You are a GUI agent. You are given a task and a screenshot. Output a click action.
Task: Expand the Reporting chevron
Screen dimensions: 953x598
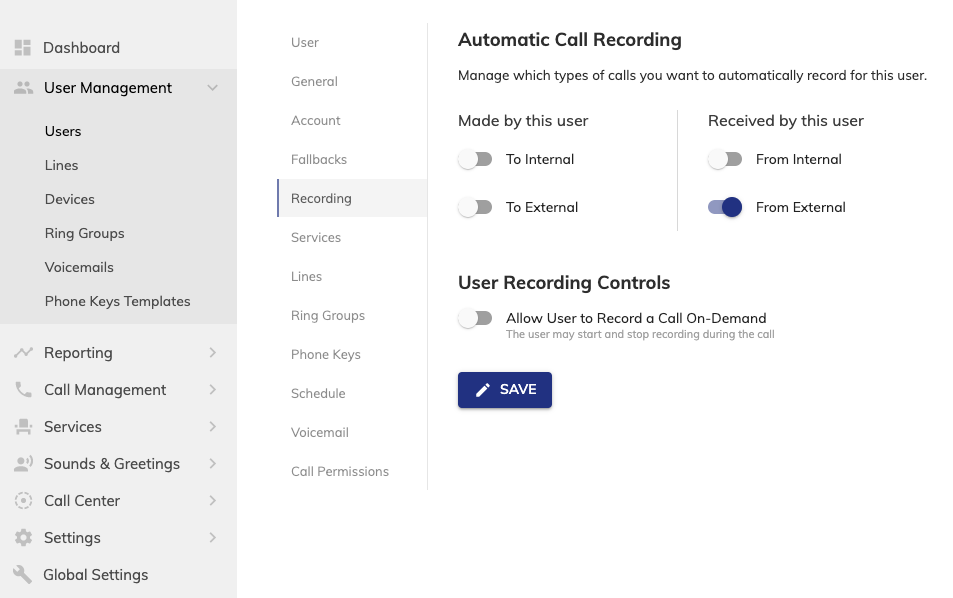coord(212,352)
